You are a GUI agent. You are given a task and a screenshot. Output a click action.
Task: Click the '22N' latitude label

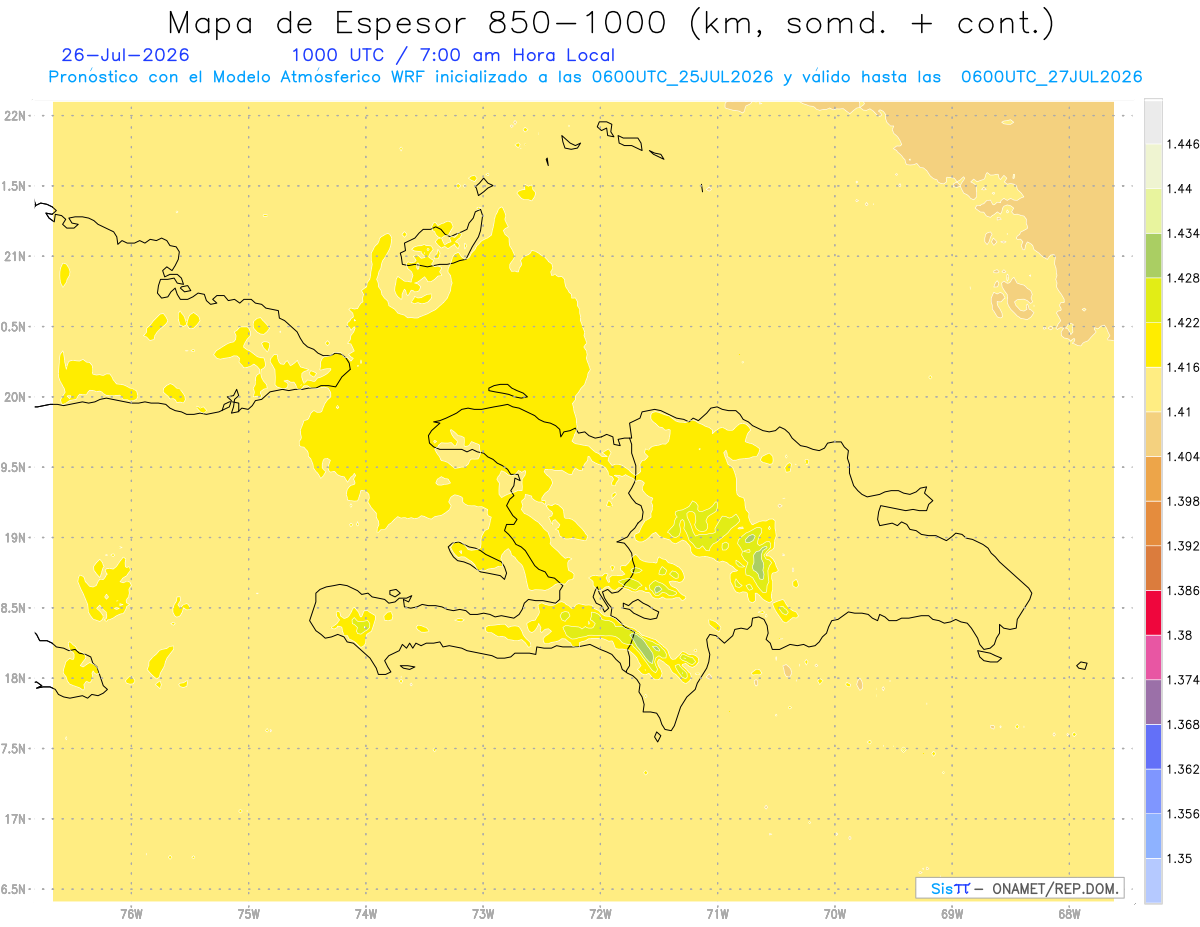tap(17, 116)
